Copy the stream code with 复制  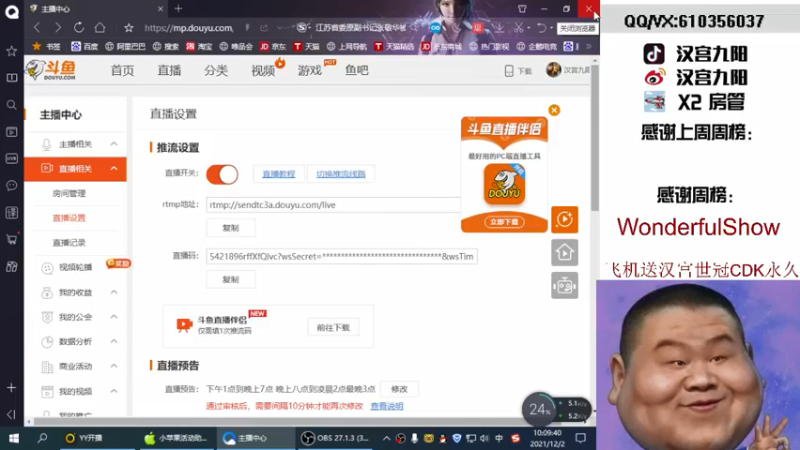tap(231, 280)
